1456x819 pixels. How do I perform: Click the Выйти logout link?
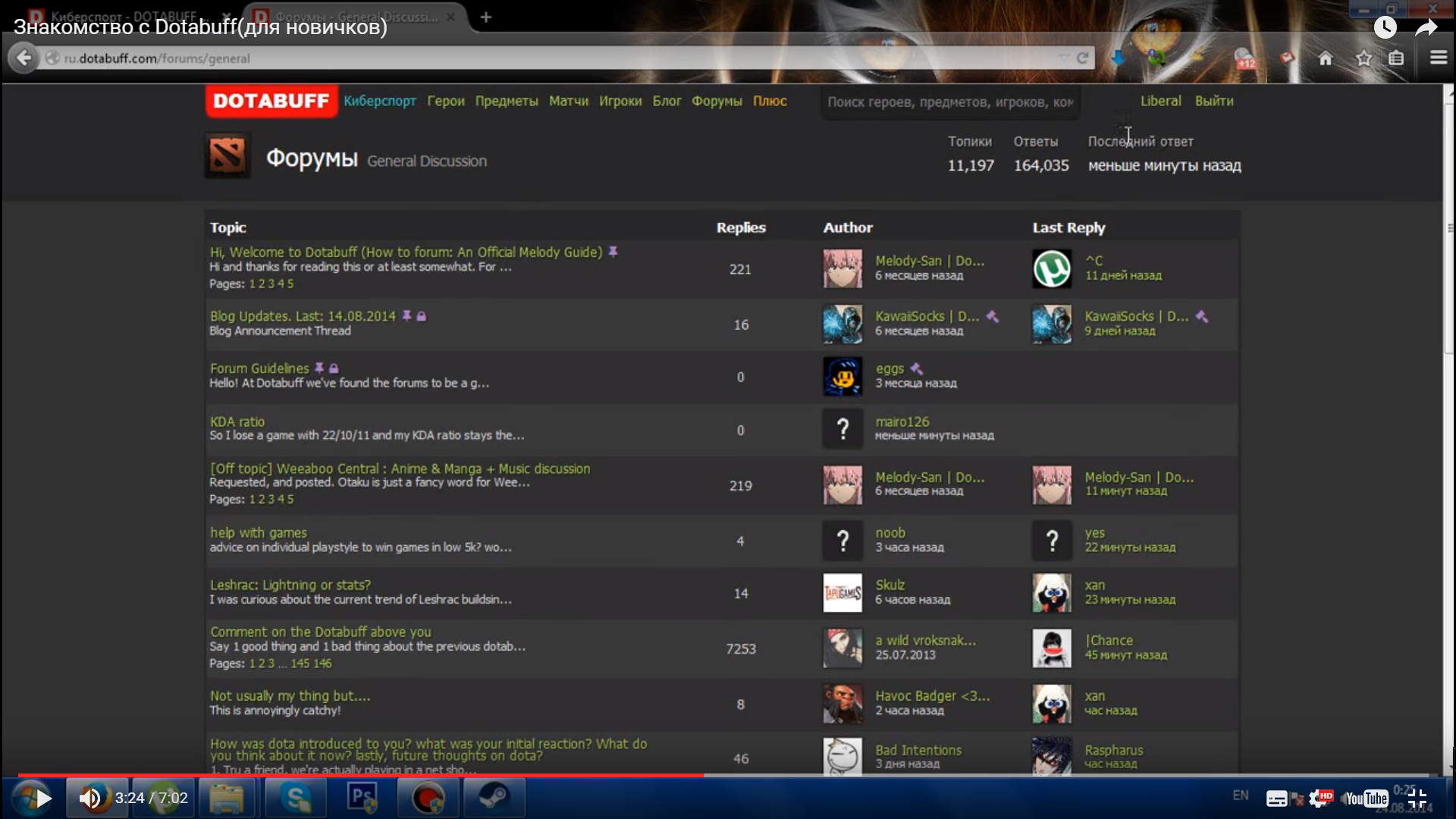pyautogui.click(x=1214, y=101)
